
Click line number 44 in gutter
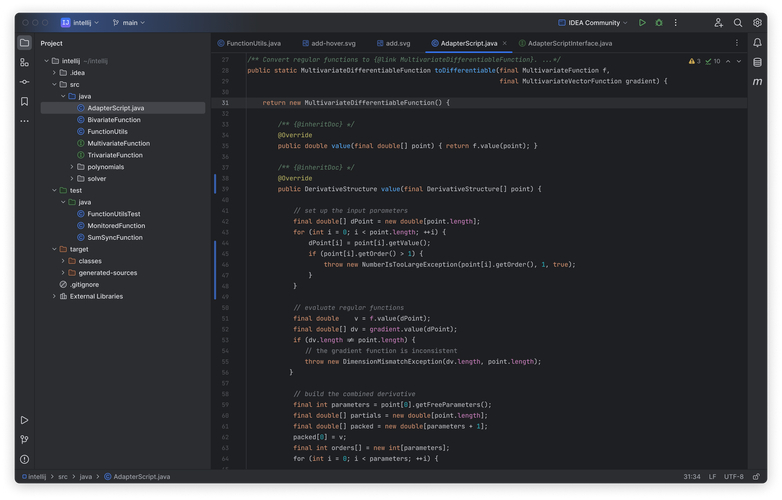(225, 243)
